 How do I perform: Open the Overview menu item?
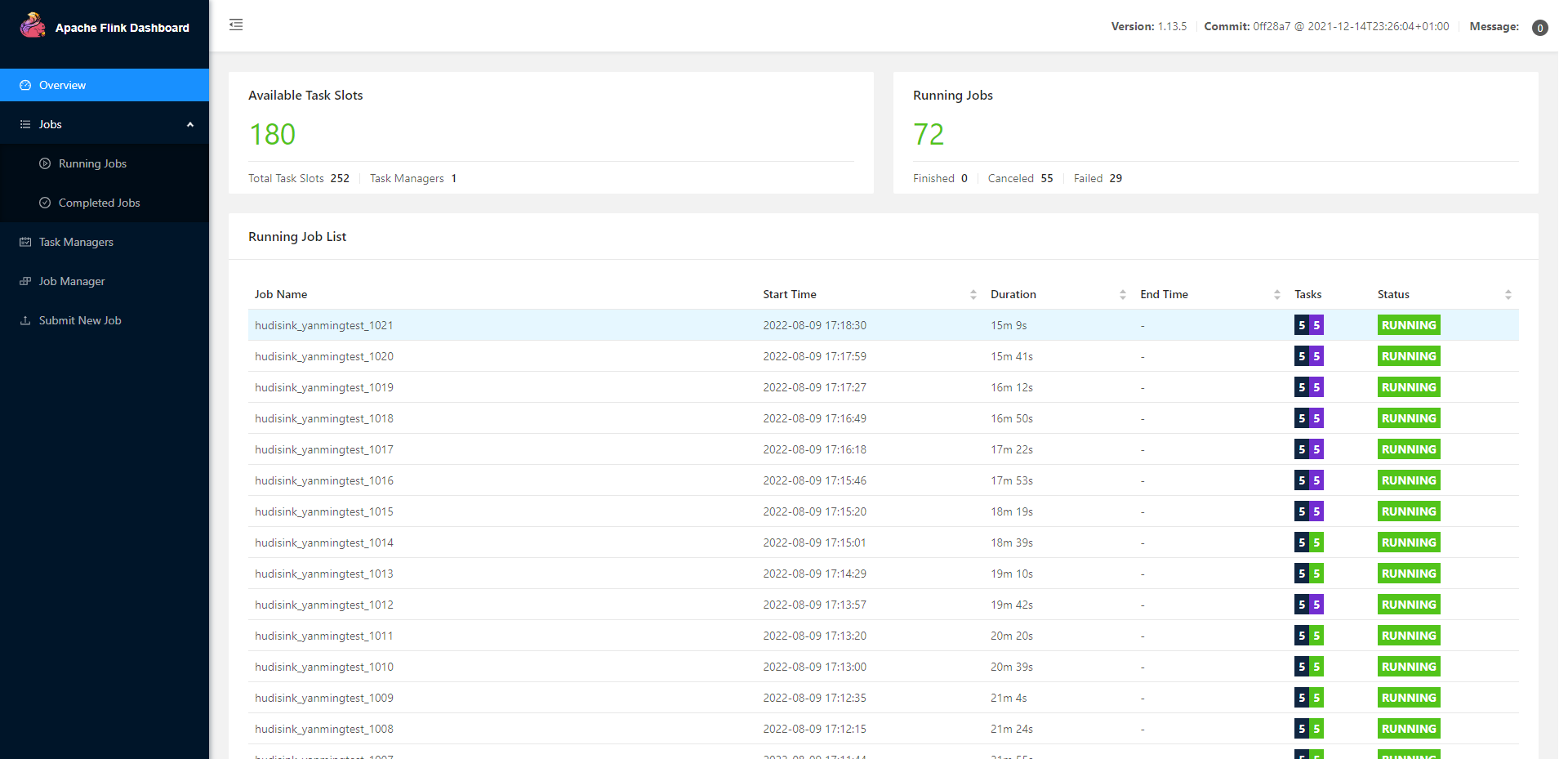pyautogui.click(x=105, y=85)
